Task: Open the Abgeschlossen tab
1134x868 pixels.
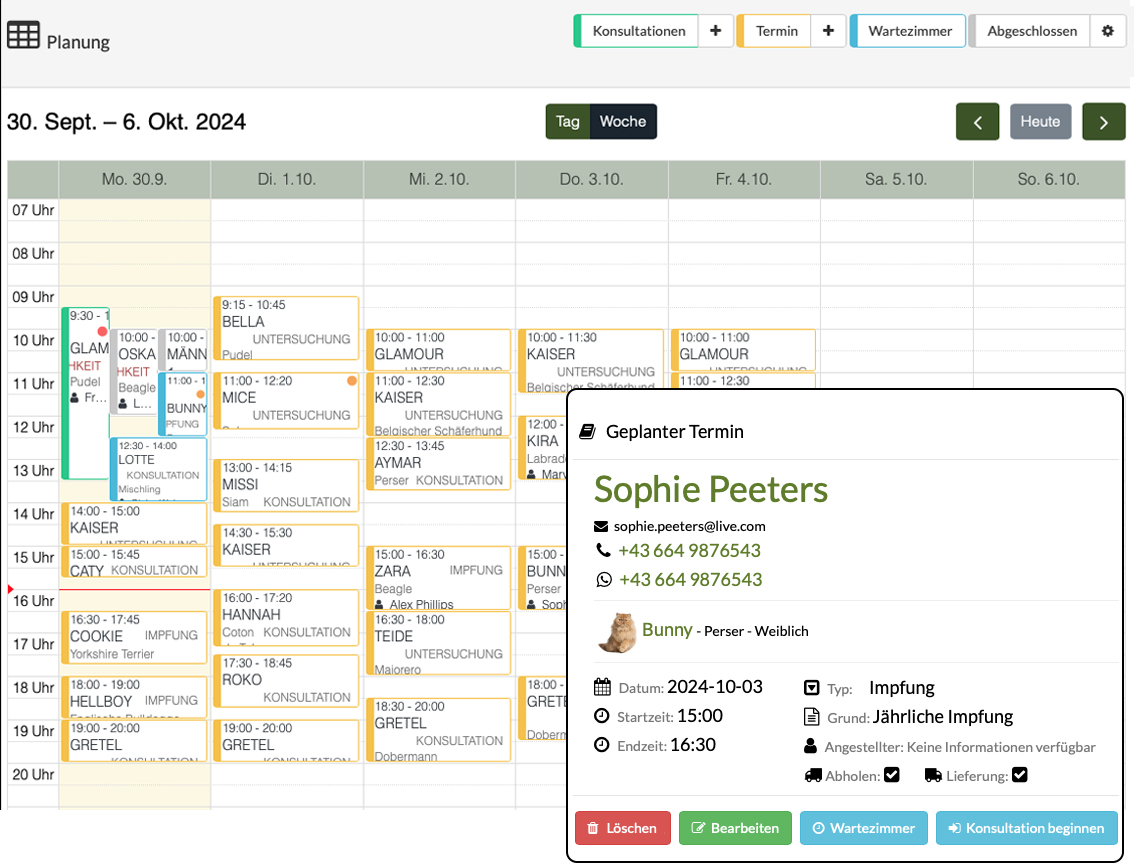Action: pos(1031,31)
